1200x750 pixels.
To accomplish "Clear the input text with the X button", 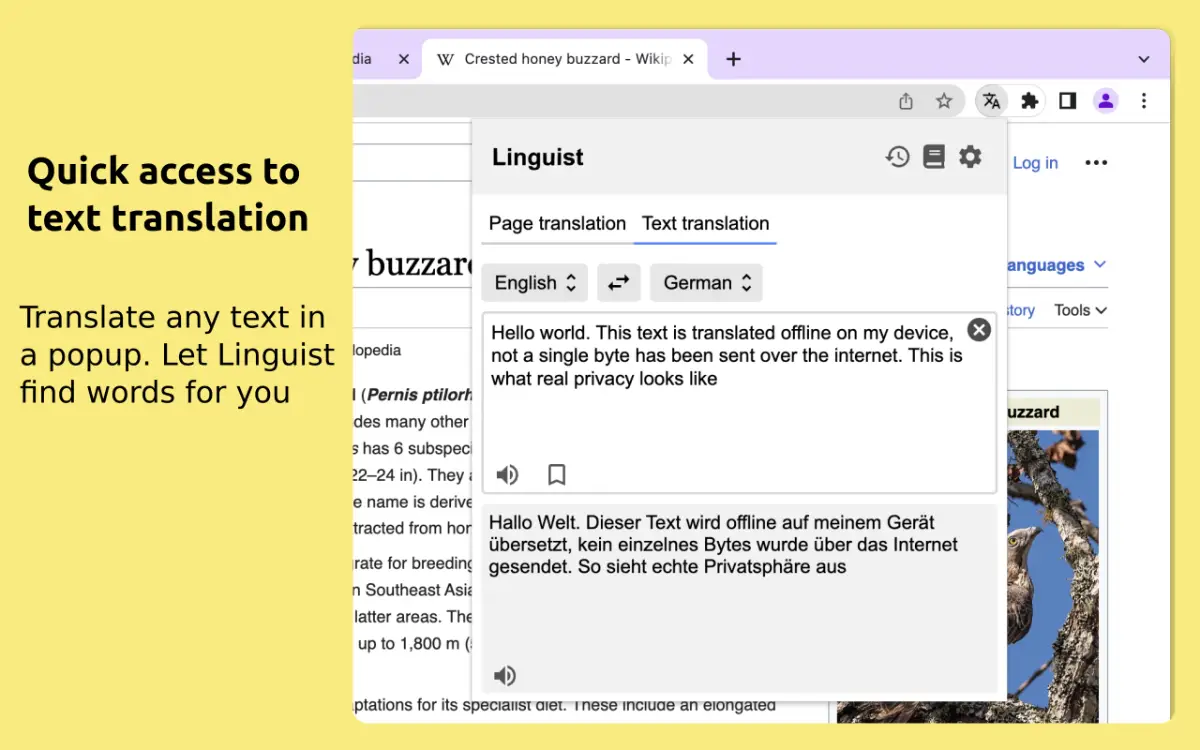I will (978, 329).
